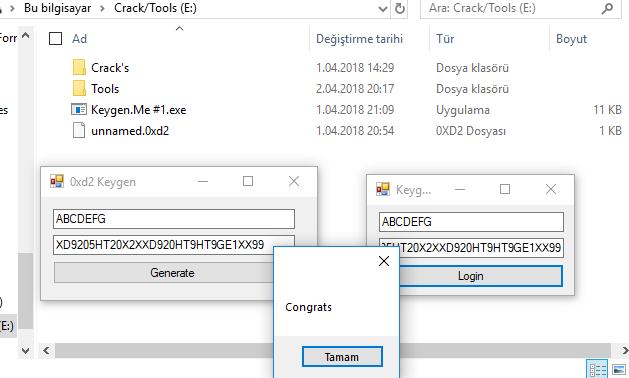Viewport: 629px width, 378px height.
Task: Click the 11 KB size cell
Action: [607, 110]
